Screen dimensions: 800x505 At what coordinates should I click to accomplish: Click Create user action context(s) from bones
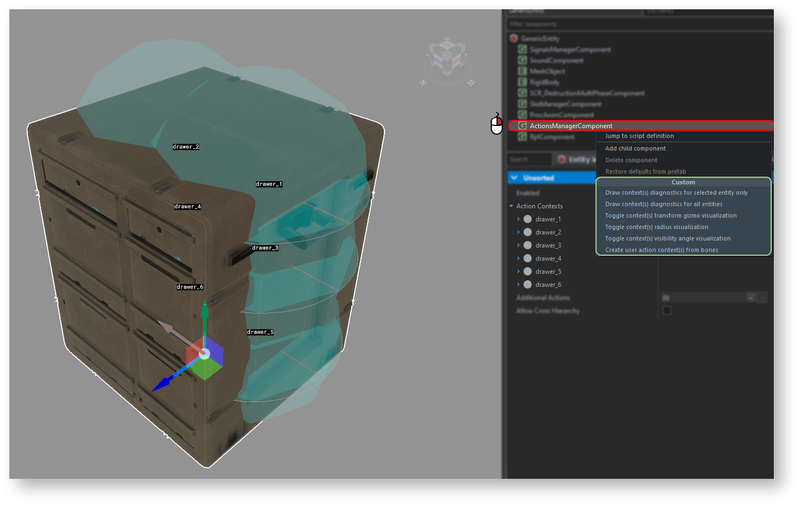pyautogui.click(x=661, y=249)
